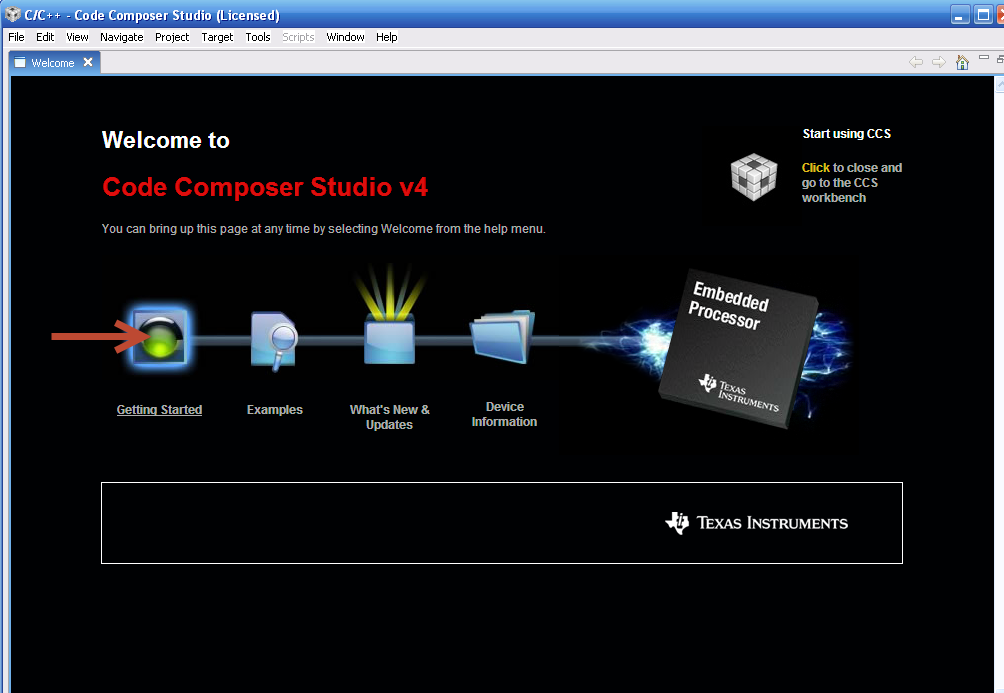This screenshot has height=693, width=1004.
Task: Open the Device Information folder icon
Action: pyautogui.click(x=503, y=337)
